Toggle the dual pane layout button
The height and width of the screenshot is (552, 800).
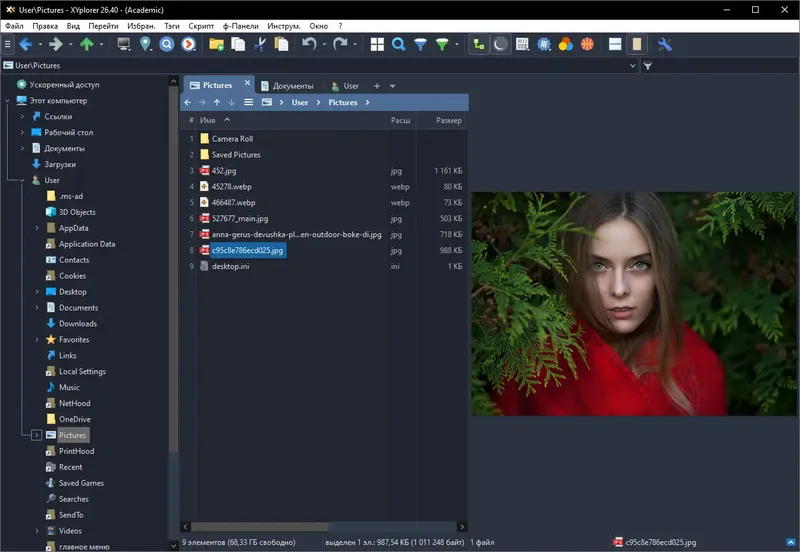pyautogui.click(x=616, y=44)
